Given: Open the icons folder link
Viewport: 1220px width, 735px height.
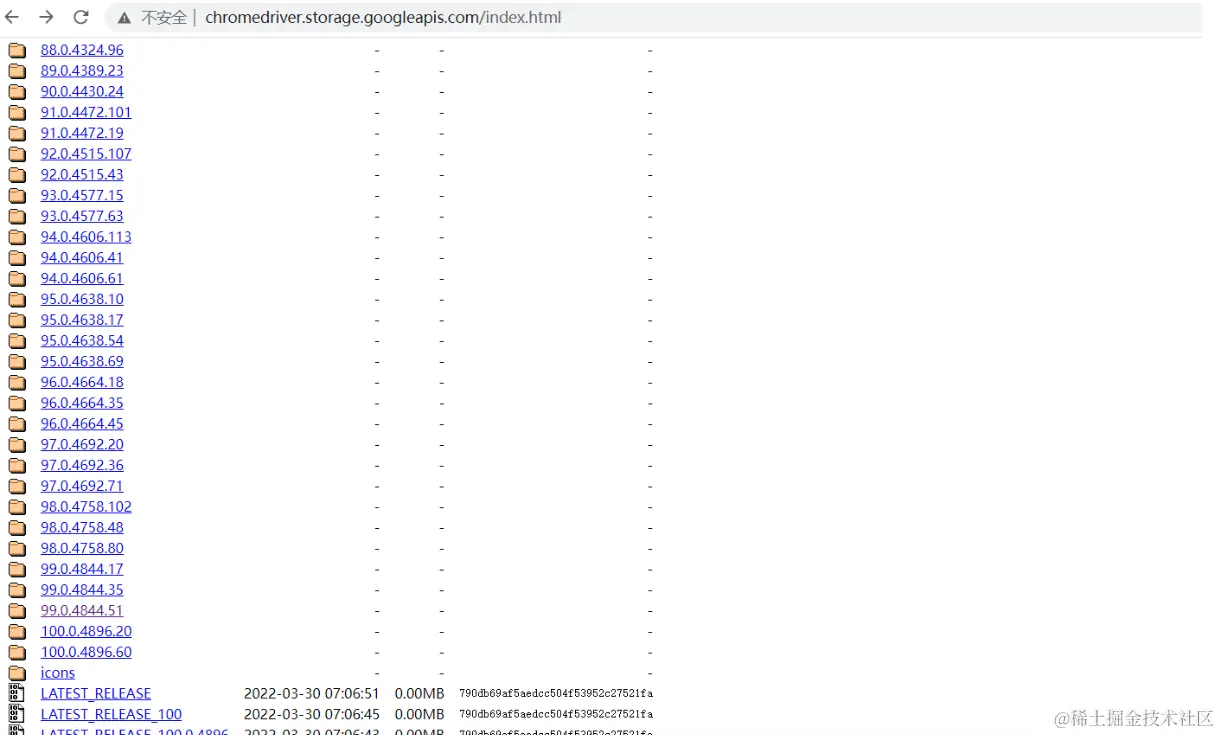Looking at the screenshot, I should tap(57, 673).
